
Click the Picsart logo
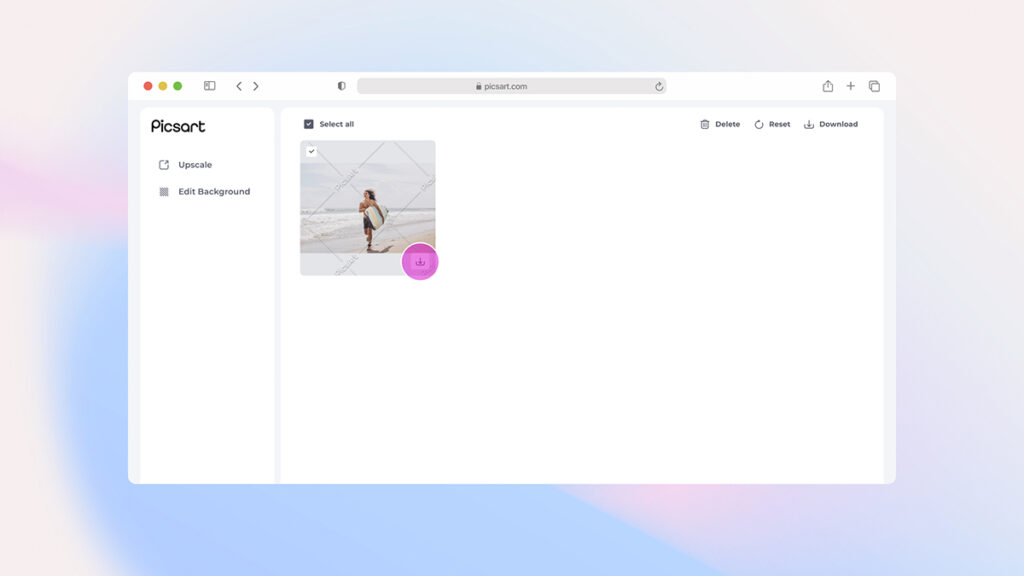point(176,126)
